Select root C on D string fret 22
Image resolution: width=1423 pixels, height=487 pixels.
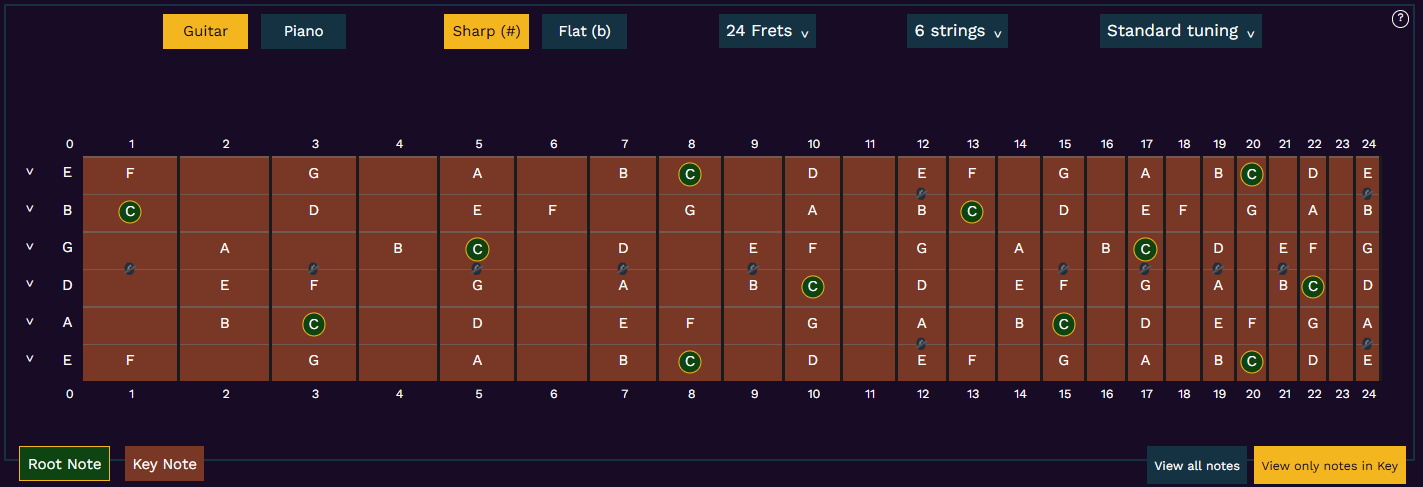click(x=1313, y=287)
